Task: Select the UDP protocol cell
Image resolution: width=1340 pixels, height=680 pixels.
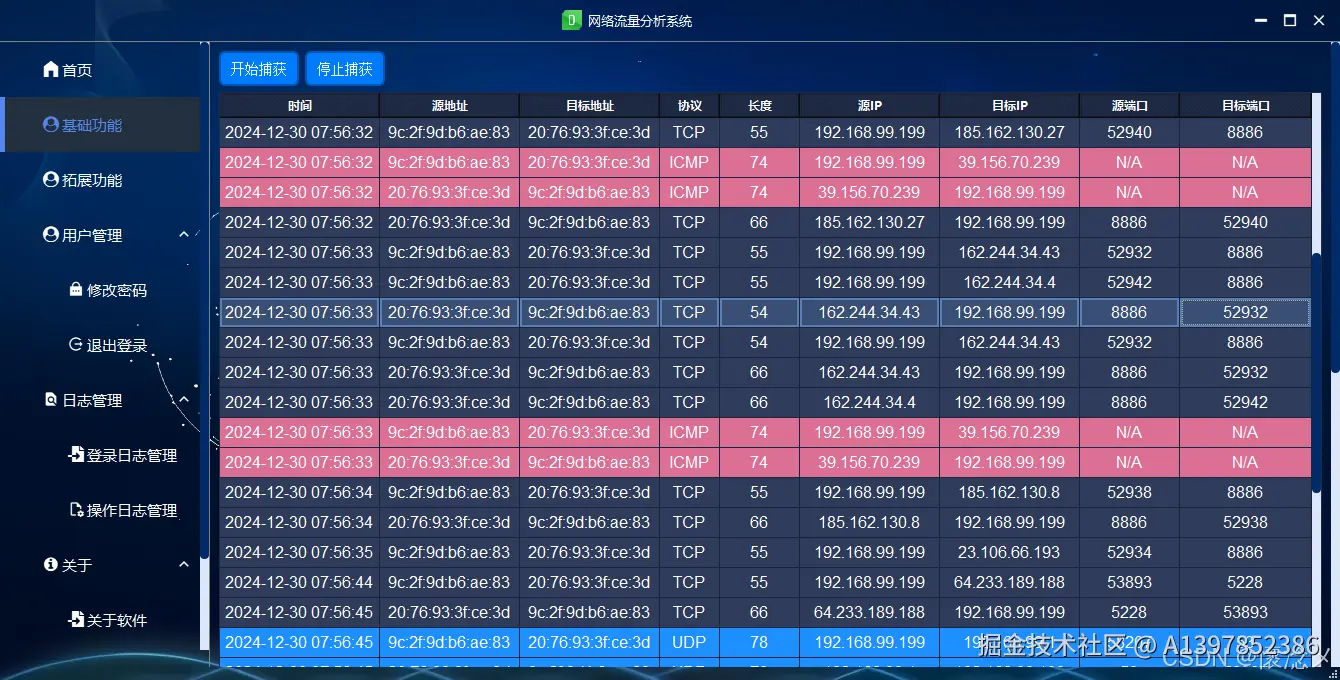Action: 689,642
